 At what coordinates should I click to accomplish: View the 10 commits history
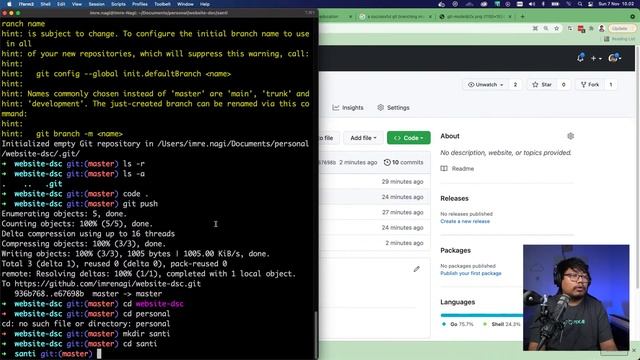click(x=404, y=162)
